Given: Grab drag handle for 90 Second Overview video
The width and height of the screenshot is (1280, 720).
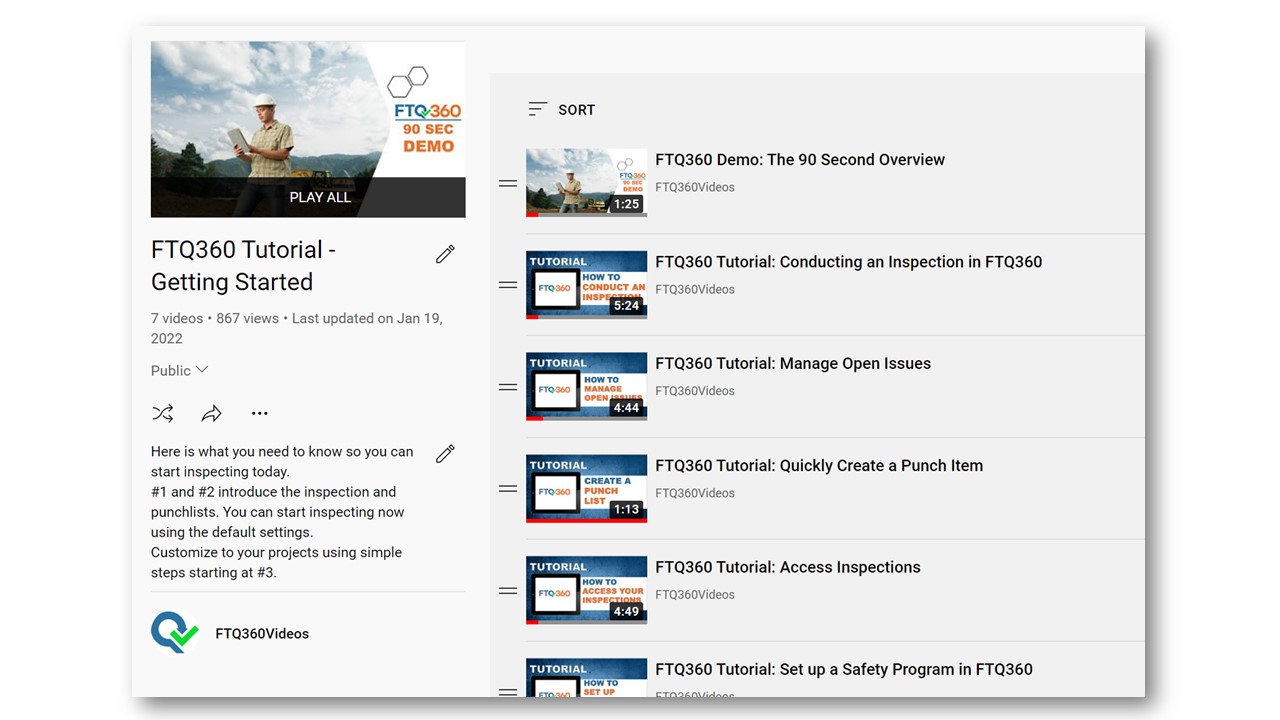Looking at the screenshot, I should click(508, 183).
